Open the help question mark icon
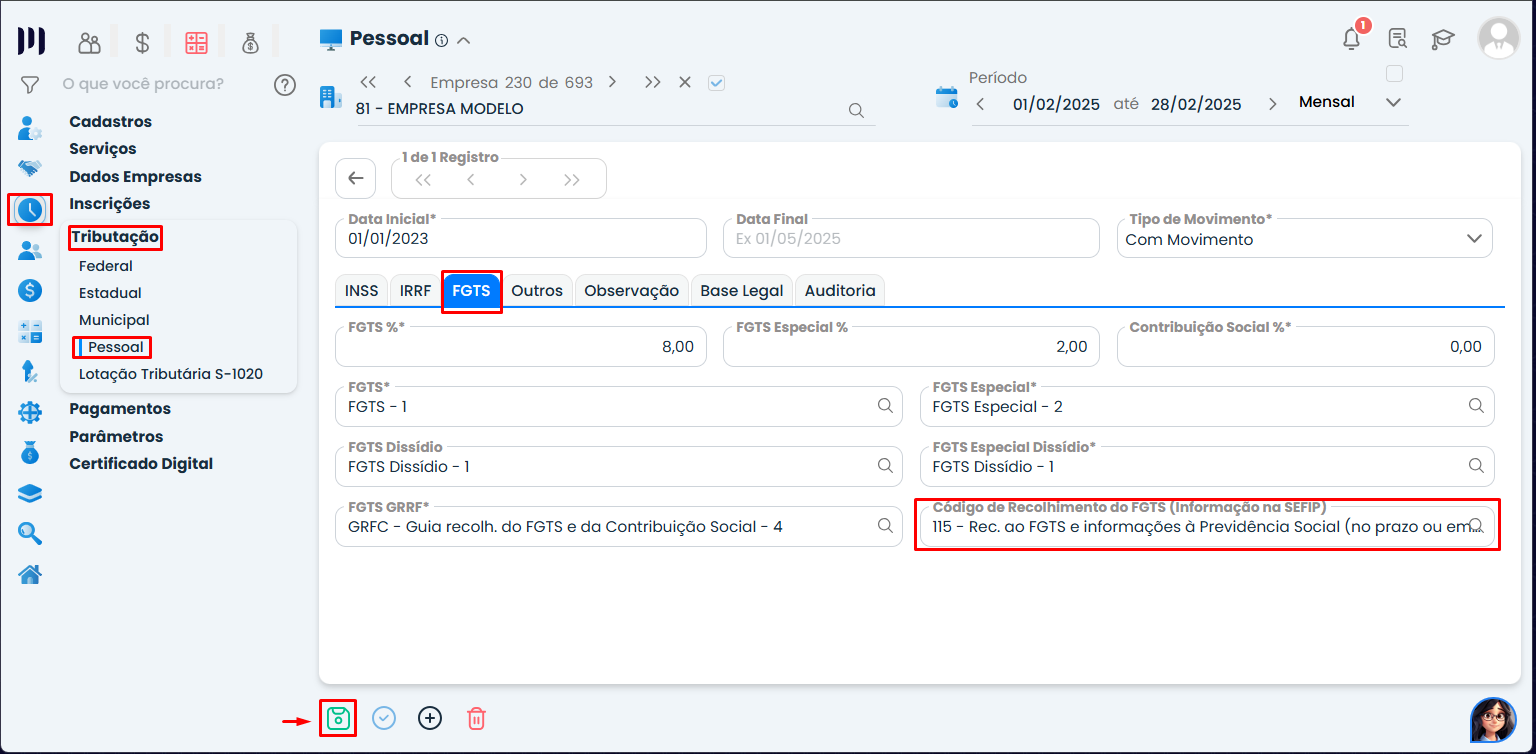 (x=285, y=84)
